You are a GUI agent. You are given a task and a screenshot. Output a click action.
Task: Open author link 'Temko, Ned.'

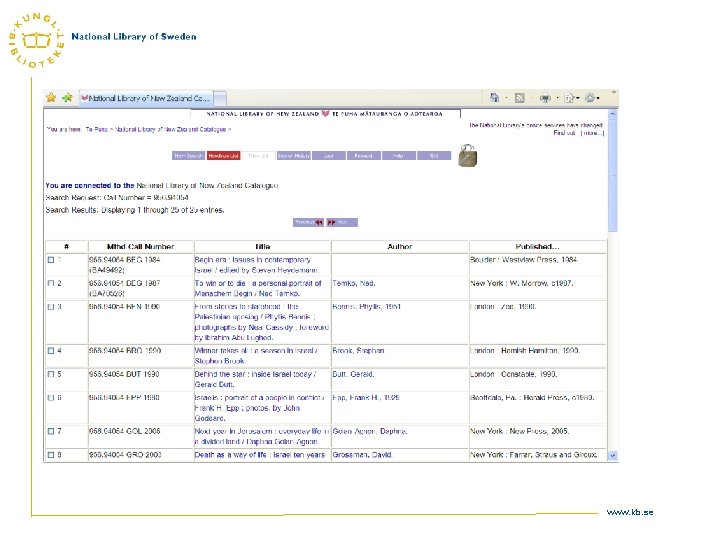point(354,283)
